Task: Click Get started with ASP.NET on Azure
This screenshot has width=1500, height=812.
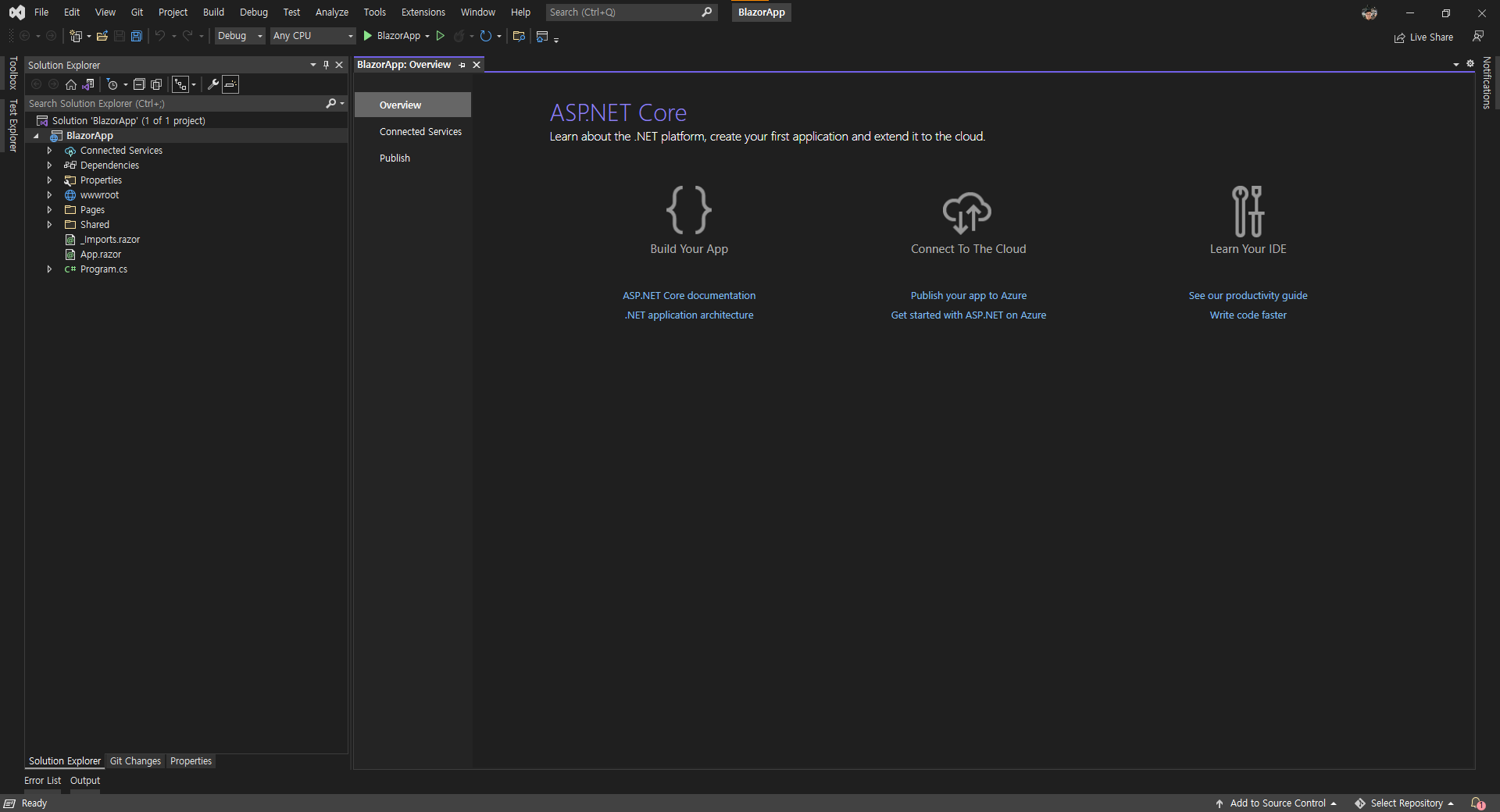Action: pyautogui.click(x=969, y=315)
